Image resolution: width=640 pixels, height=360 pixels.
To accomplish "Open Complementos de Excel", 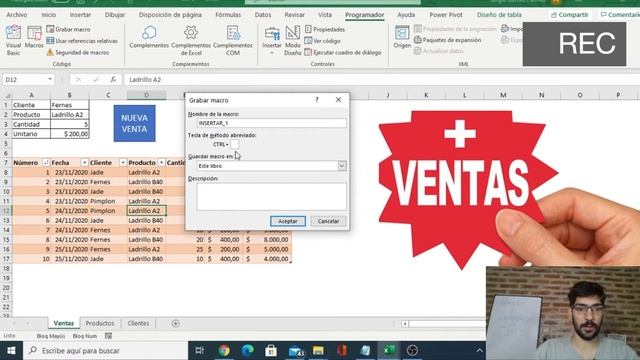I will (x=191, y=40).
